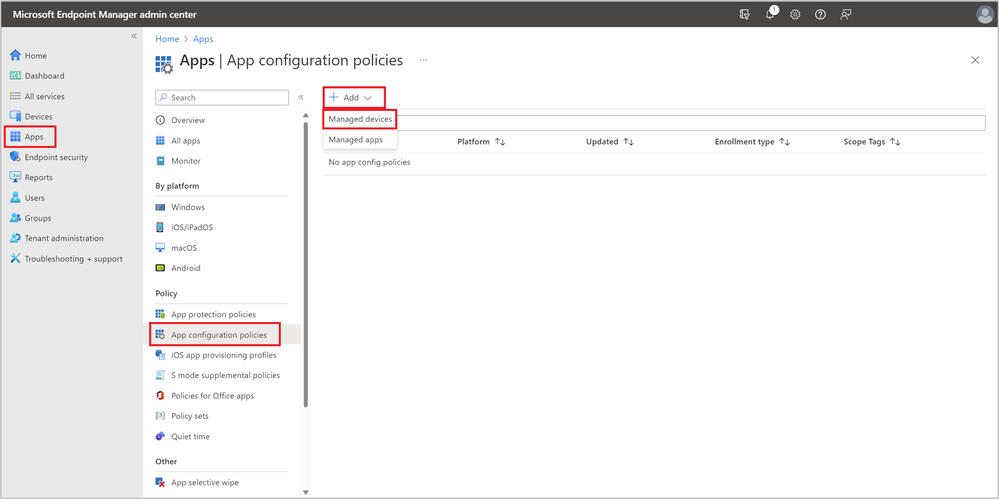The height and width of the screenshot is (499, 999).
Task: Collapse the left navigation sidebar
Action: pos(134,36)
